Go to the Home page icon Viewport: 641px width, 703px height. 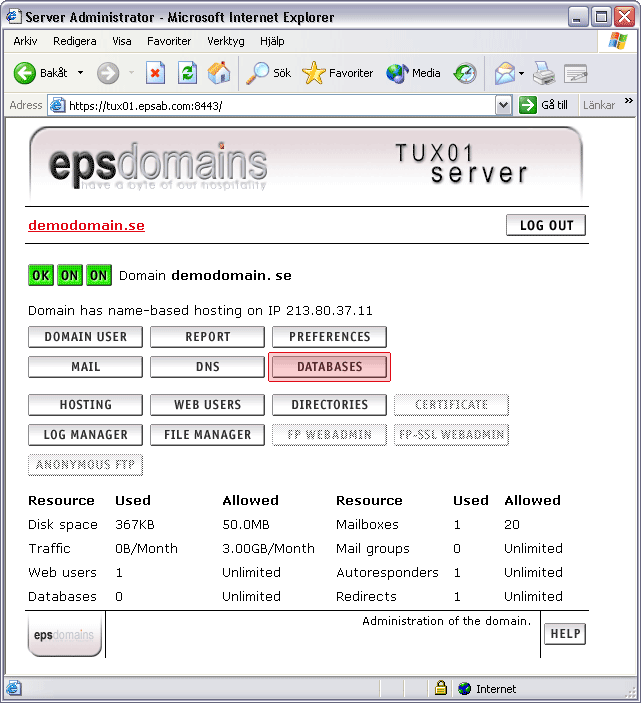(219, 73)
